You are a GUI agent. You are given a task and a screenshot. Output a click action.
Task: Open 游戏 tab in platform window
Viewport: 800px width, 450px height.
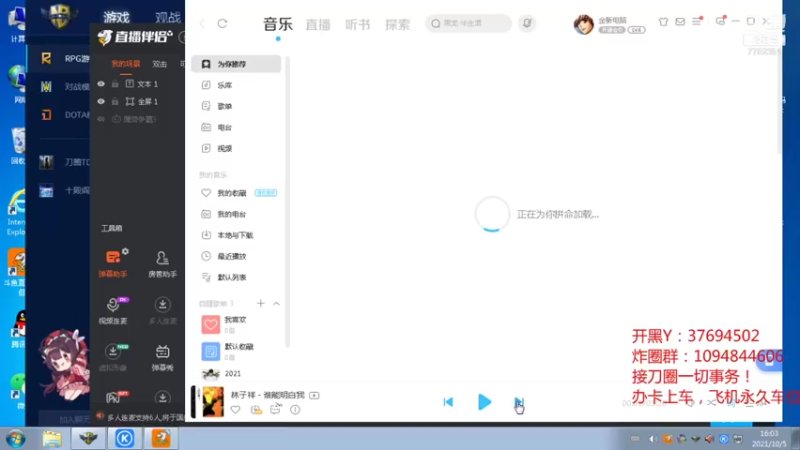tap(116, 17)
